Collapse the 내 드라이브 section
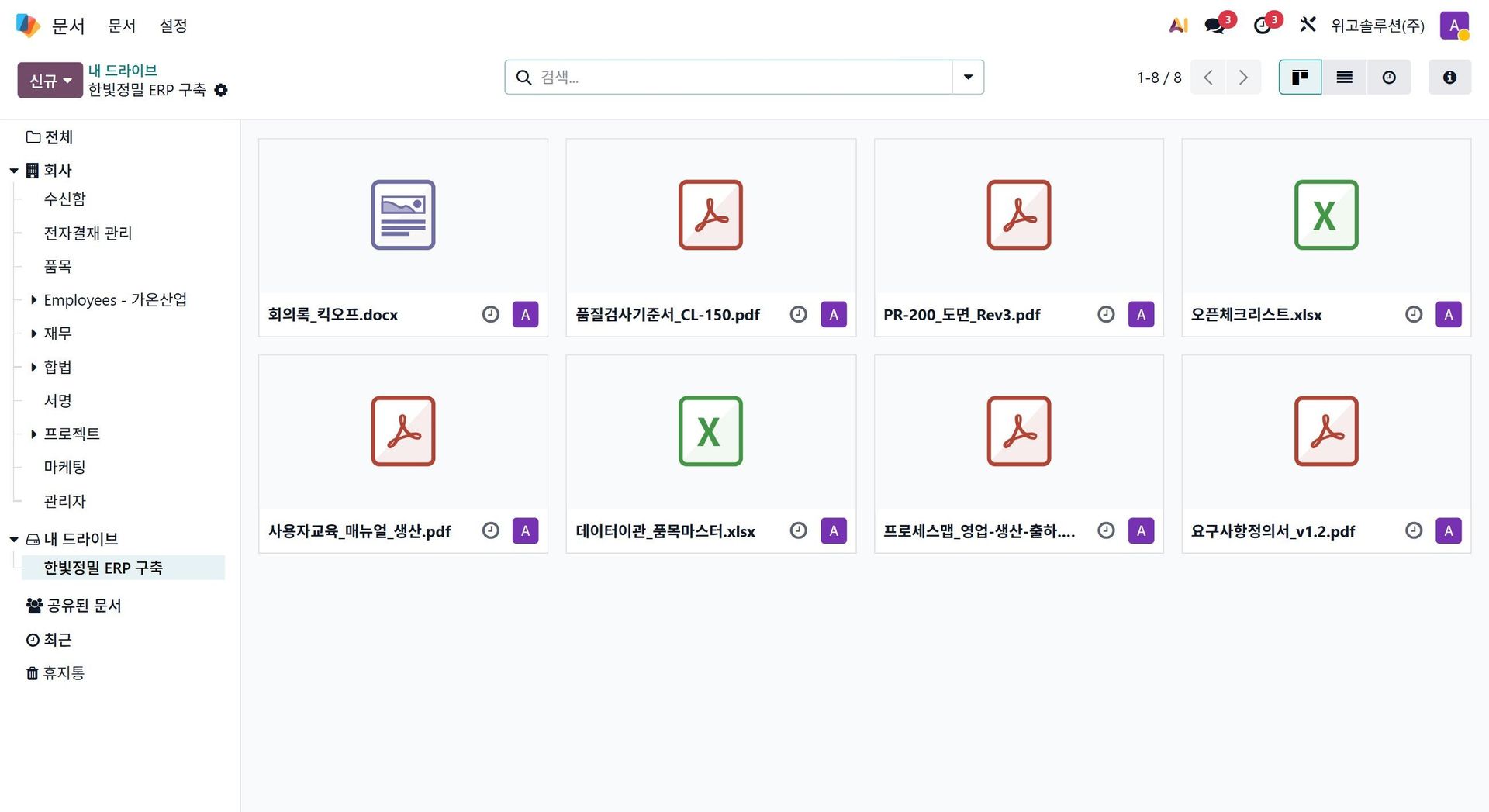This screenshot has width=1489, height=812. 14,539
